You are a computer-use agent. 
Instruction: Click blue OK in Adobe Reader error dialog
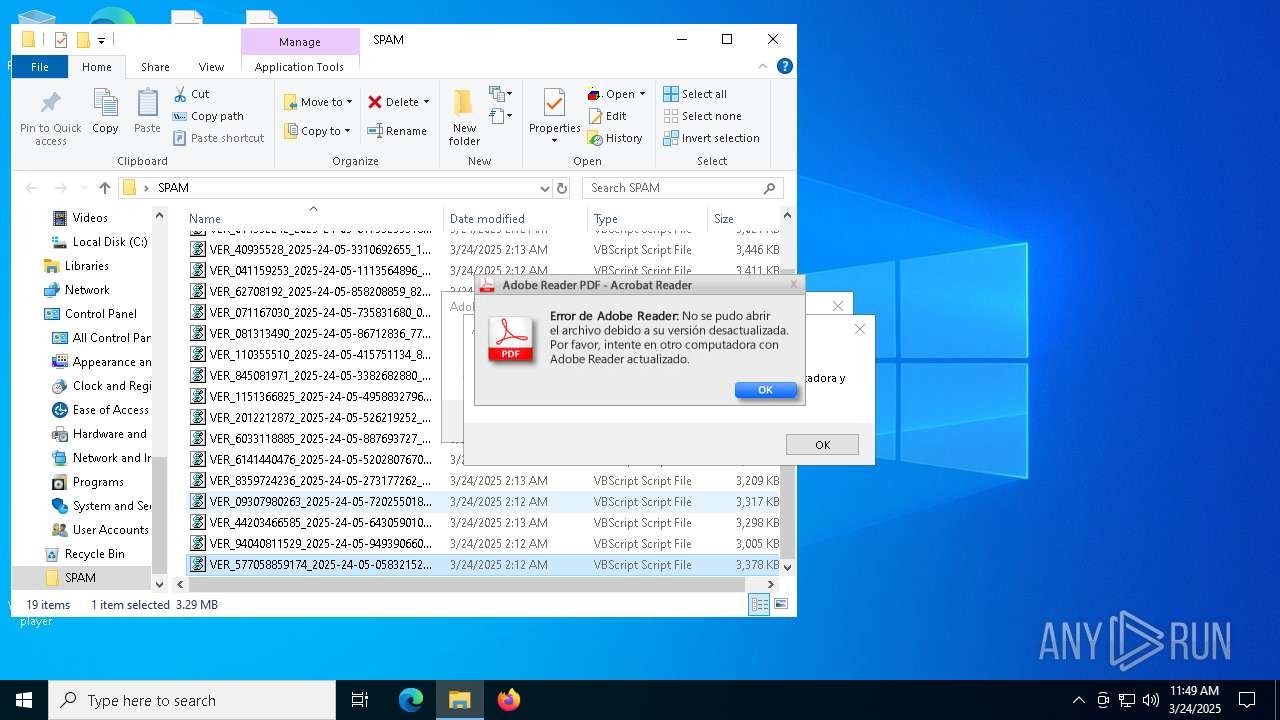(765, 390)
